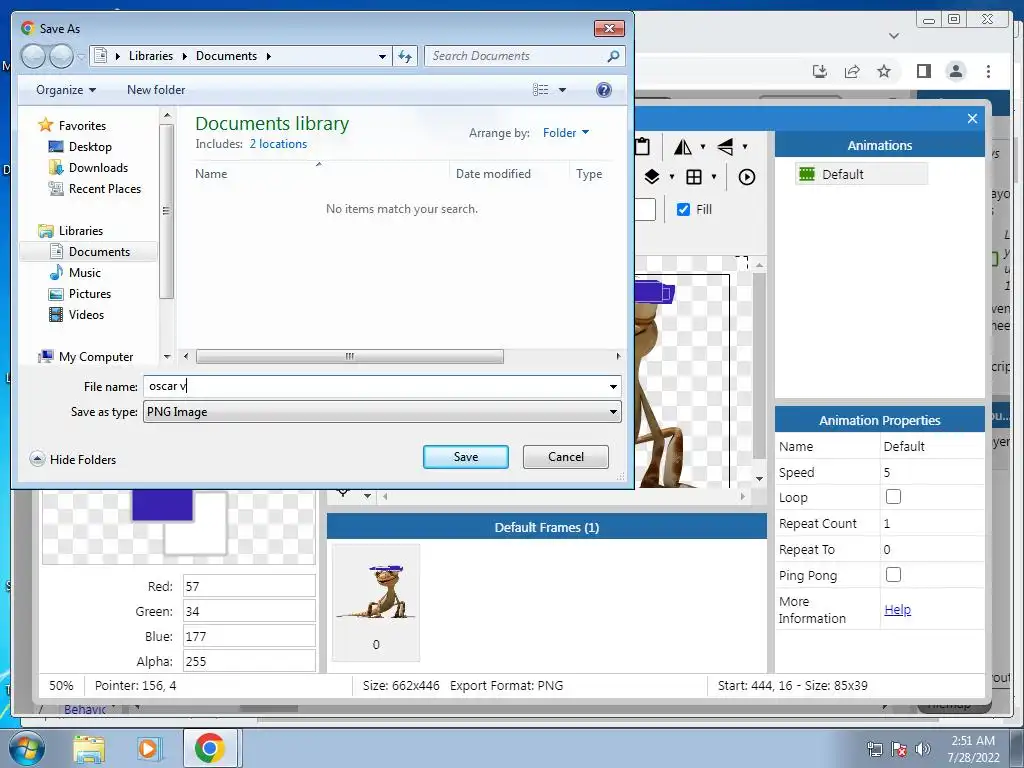Click the Red value field showing 57
Viewport: 1024px width, 768px height.
(249, 586)
